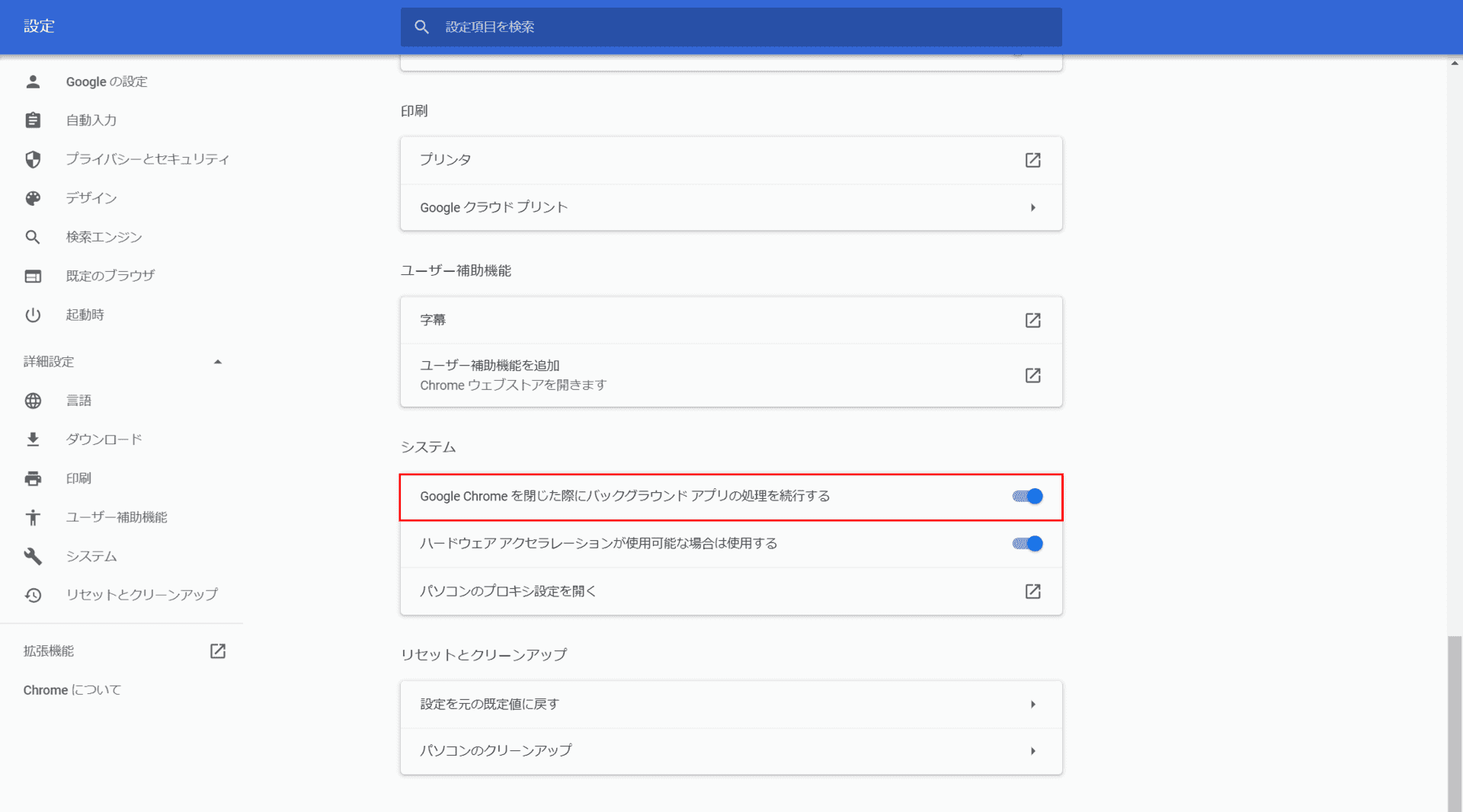This screenshot has height=812, width=1463.
Task: Open the Google クラウド プリント row
Action: click(x=731, y=207)
